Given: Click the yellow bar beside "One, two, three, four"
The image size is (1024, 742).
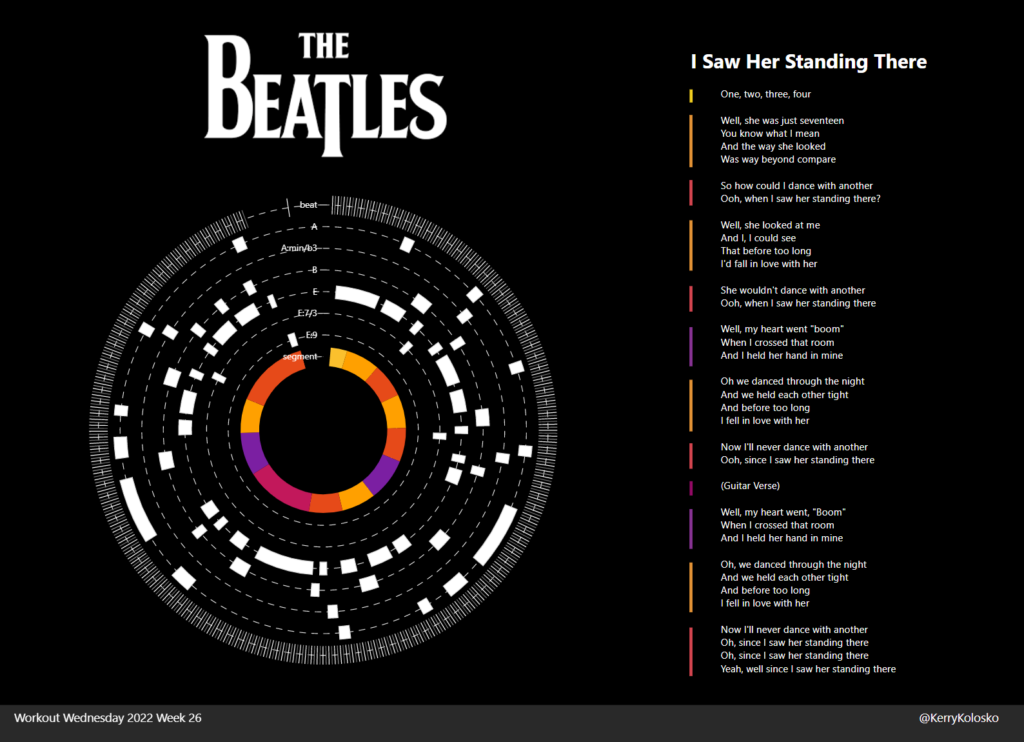Looking at the screenshot, I should (x=691, y=95).
